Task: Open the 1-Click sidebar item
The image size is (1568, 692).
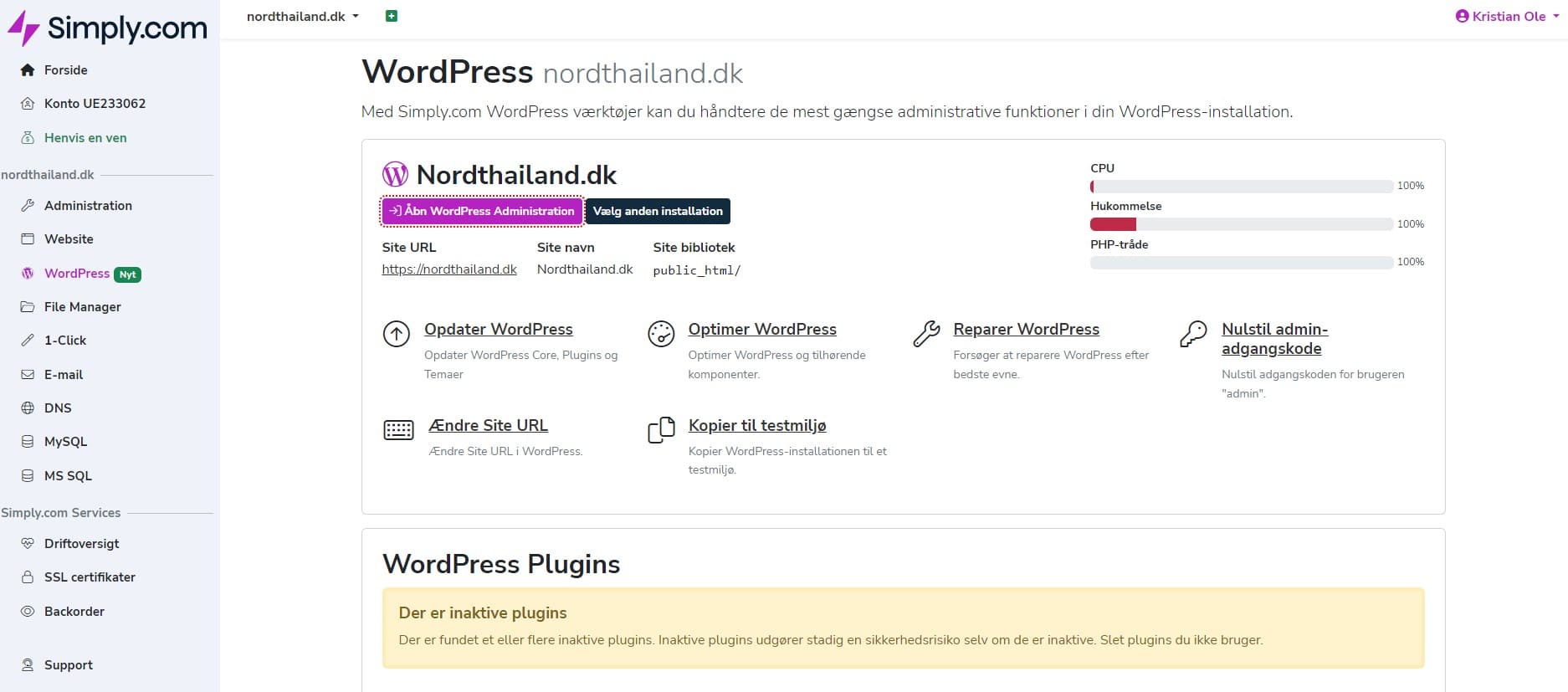Action: pyautogui.click(x=65, y=341)
